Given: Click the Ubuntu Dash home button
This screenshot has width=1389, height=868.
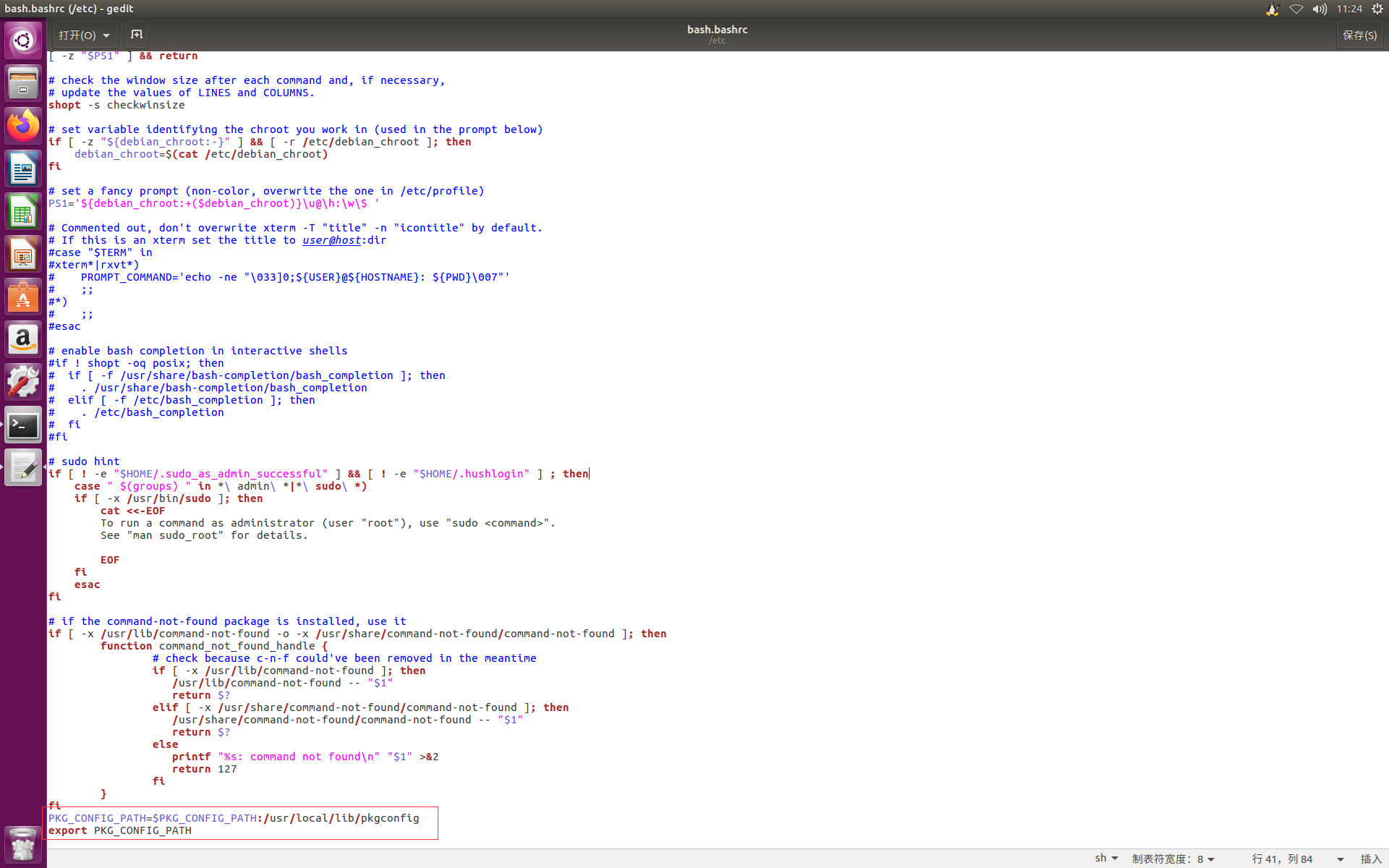Looking at the screenshot, I should coord(23,41).
